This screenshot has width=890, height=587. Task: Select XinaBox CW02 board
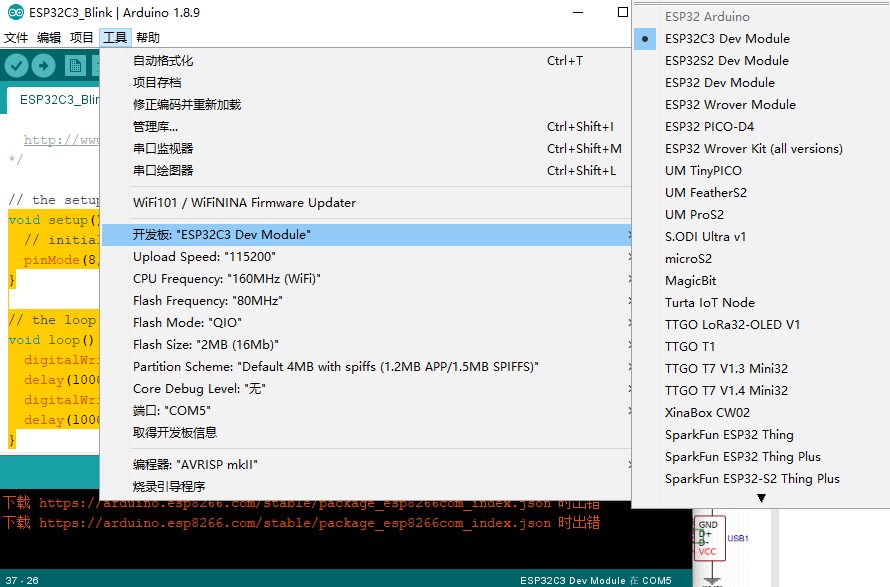coord(761,413)
